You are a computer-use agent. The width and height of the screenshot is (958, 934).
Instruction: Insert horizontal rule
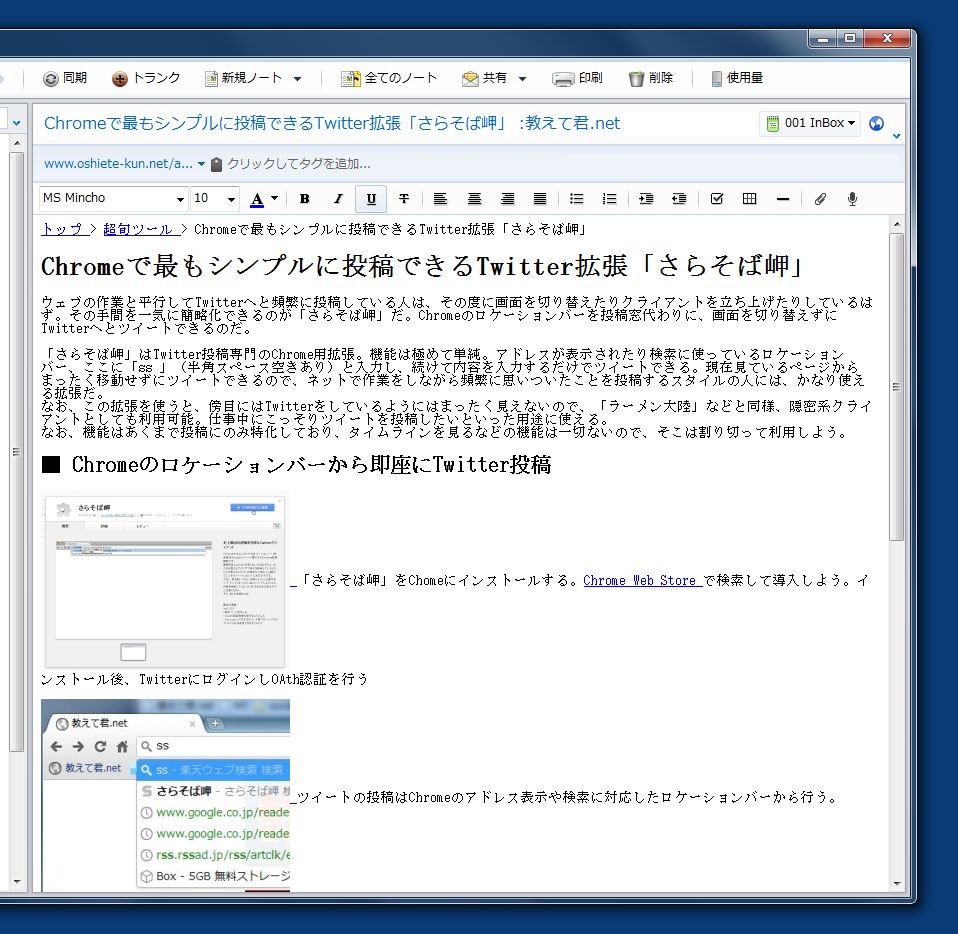783,199
